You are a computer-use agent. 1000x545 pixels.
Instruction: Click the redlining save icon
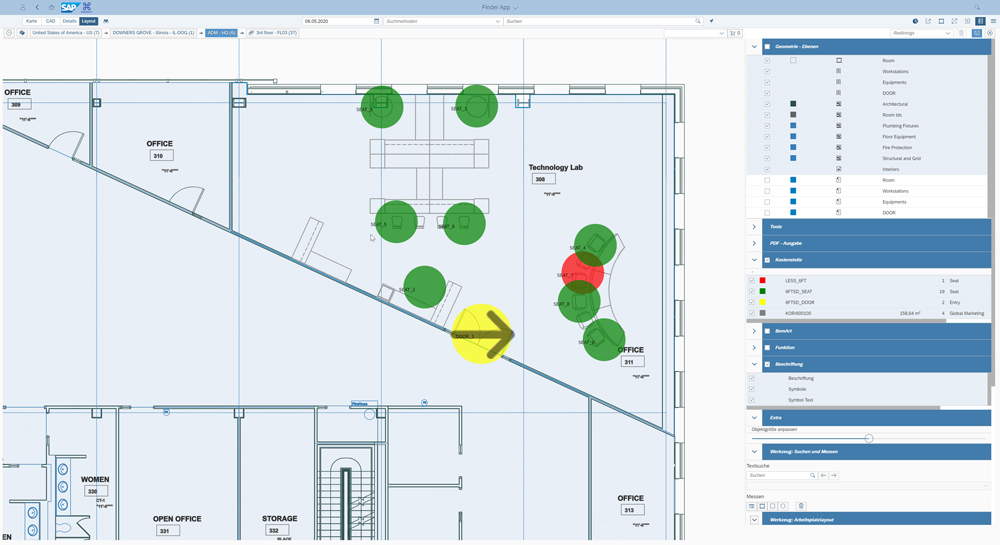coord(976,33)
